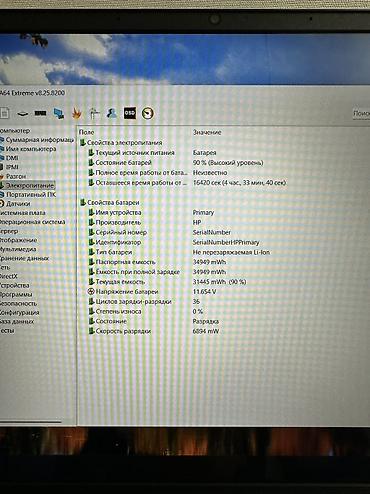Expand the Операционная система category
Screen dimensions: 370x494
click(x=33, y=222)
